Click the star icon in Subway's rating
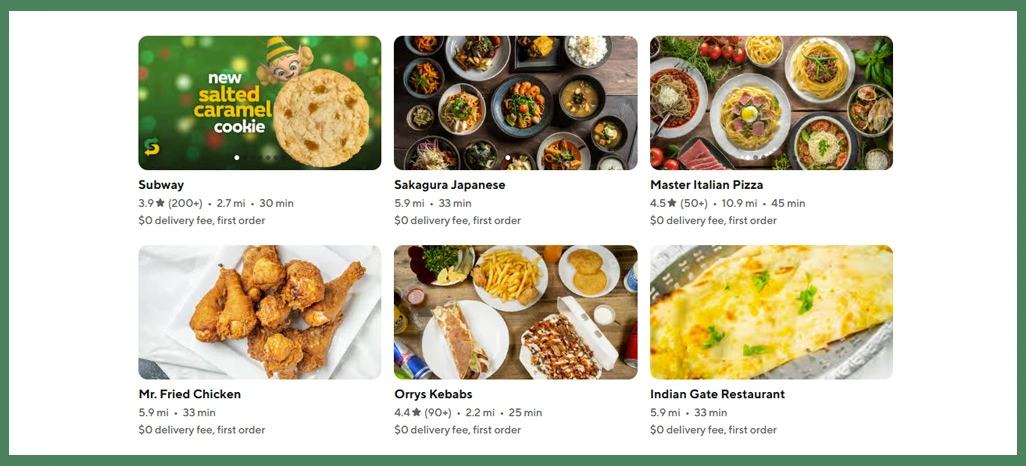Image resolution: width=1026 pixels, height=466 pixels. pyautogui.click(x=160, y=203)
